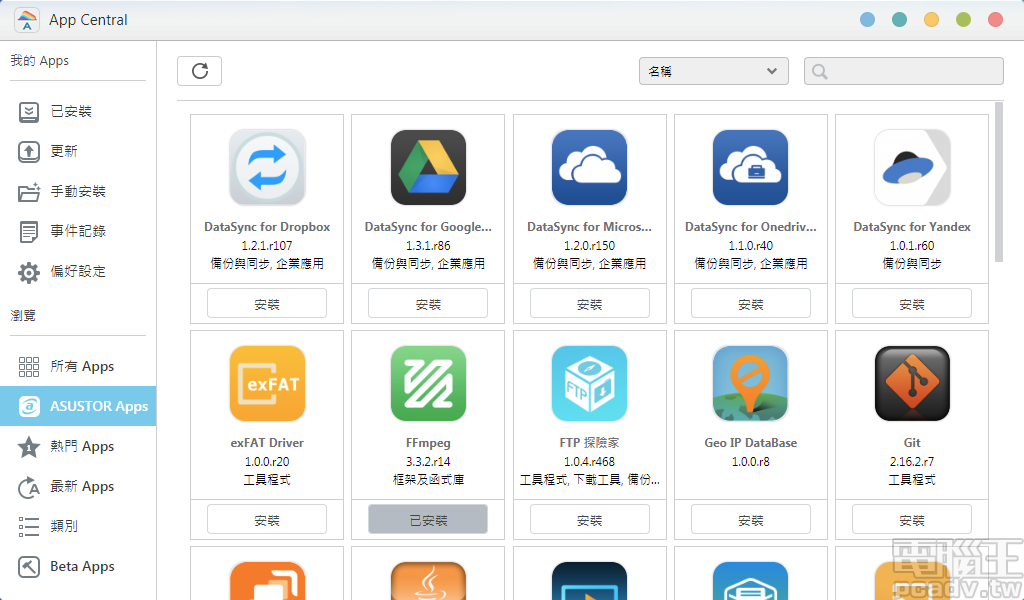Select the Geo IP DataBase icon

click(751, 383)
